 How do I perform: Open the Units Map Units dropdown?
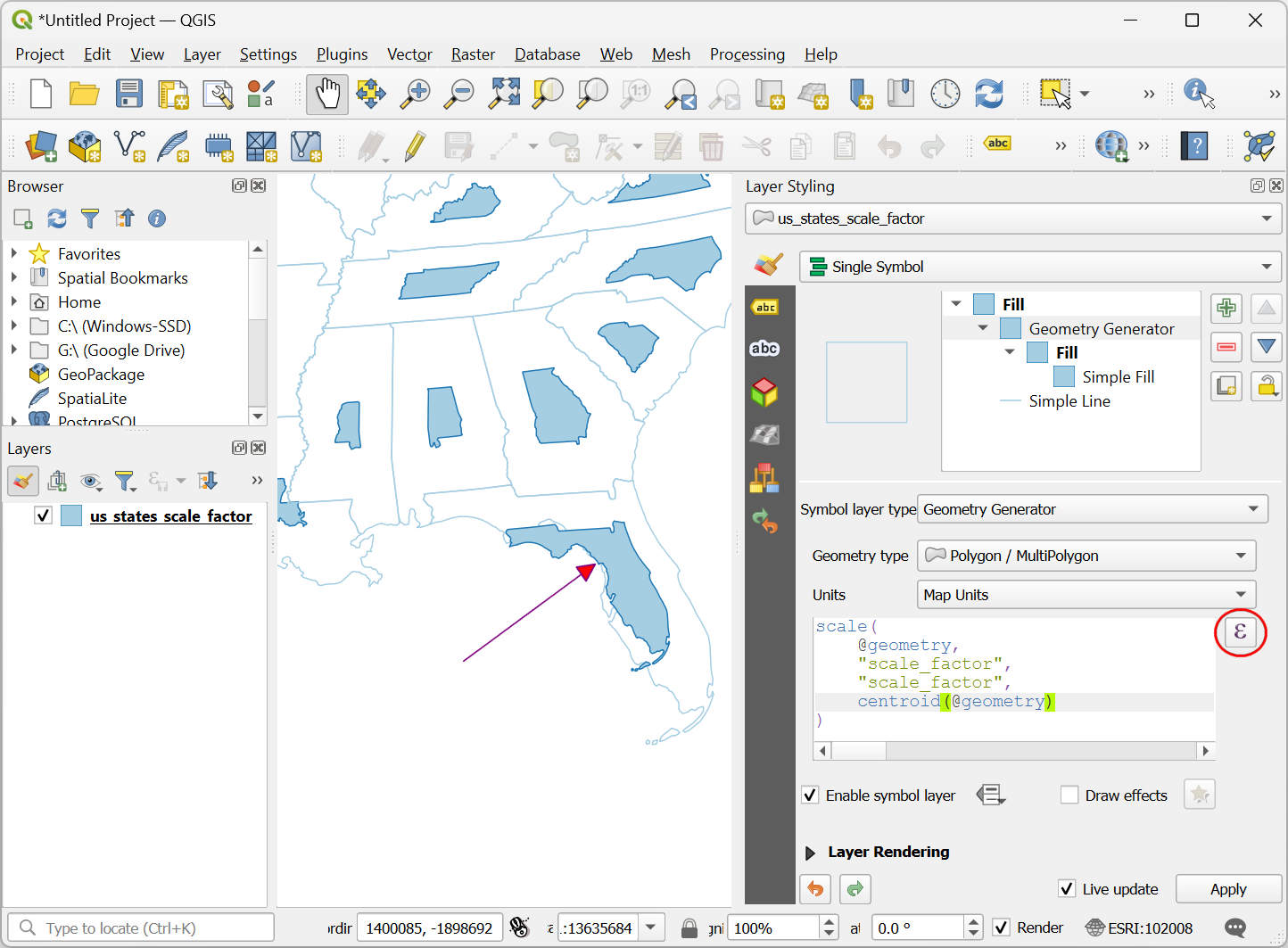pyautogui.click(x=1086, y=595)
